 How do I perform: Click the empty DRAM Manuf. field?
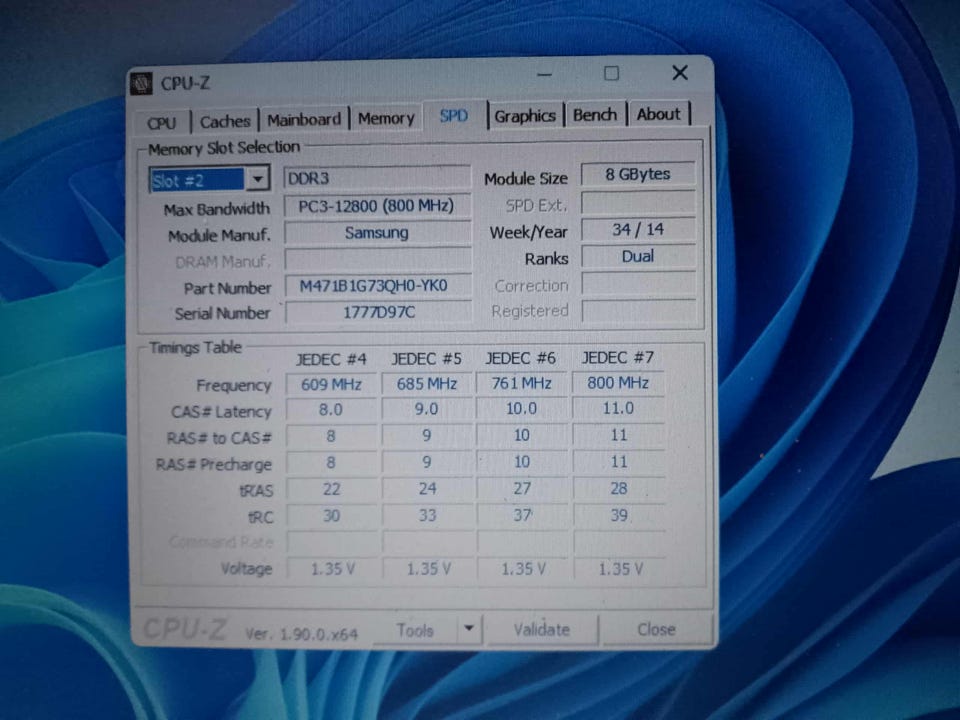click(x=377, y=260)
